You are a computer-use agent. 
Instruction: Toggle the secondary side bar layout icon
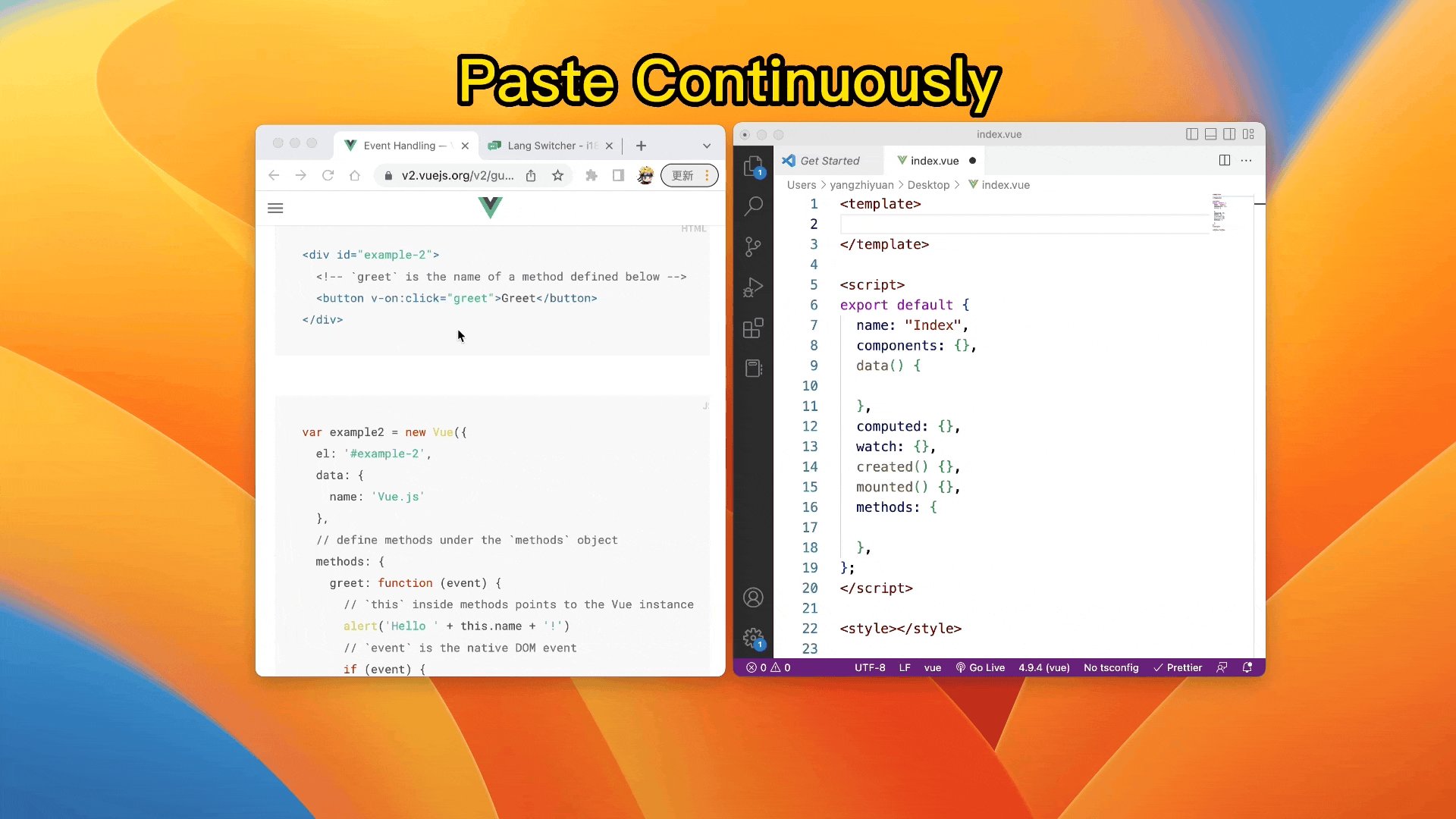1229,134
